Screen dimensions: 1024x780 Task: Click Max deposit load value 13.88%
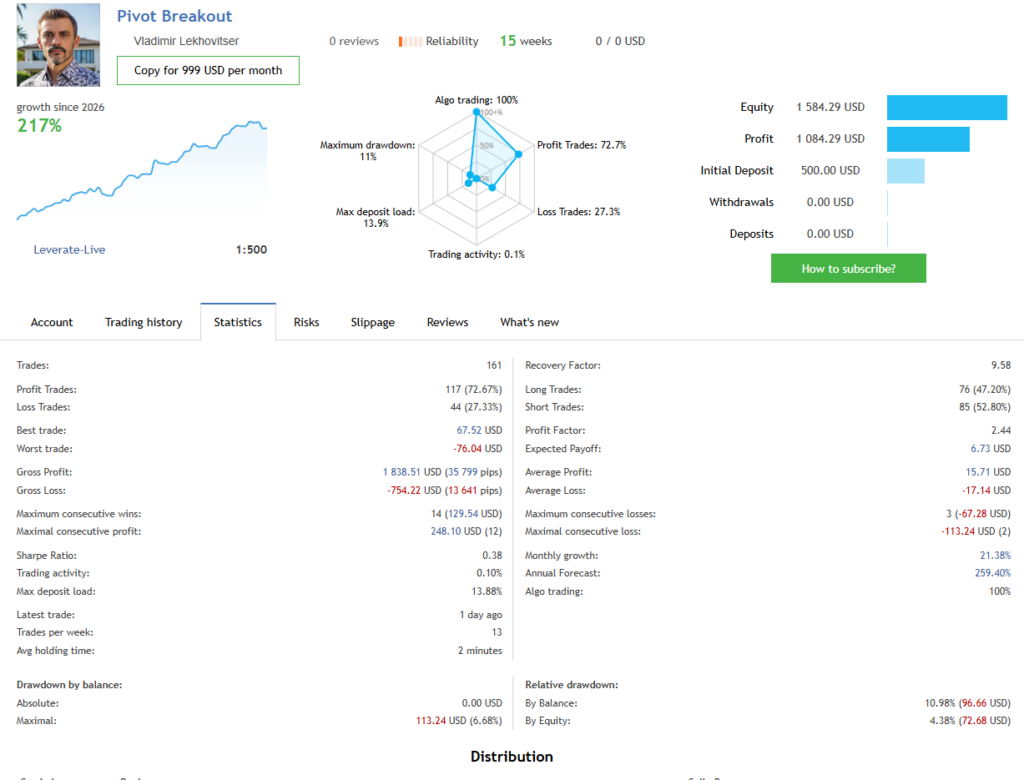[487, 591]
